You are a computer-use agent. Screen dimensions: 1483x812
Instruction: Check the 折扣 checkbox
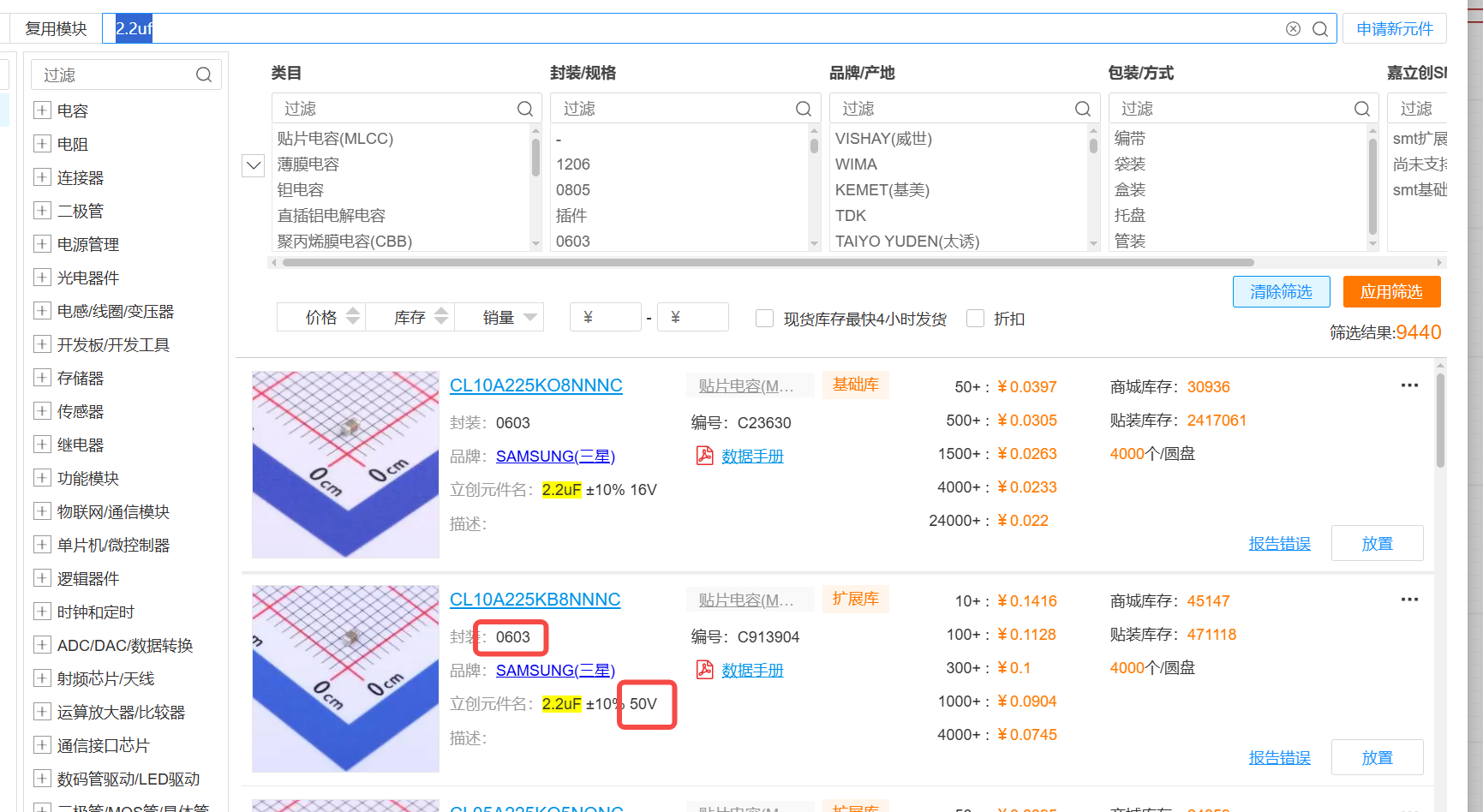point(975,319)
